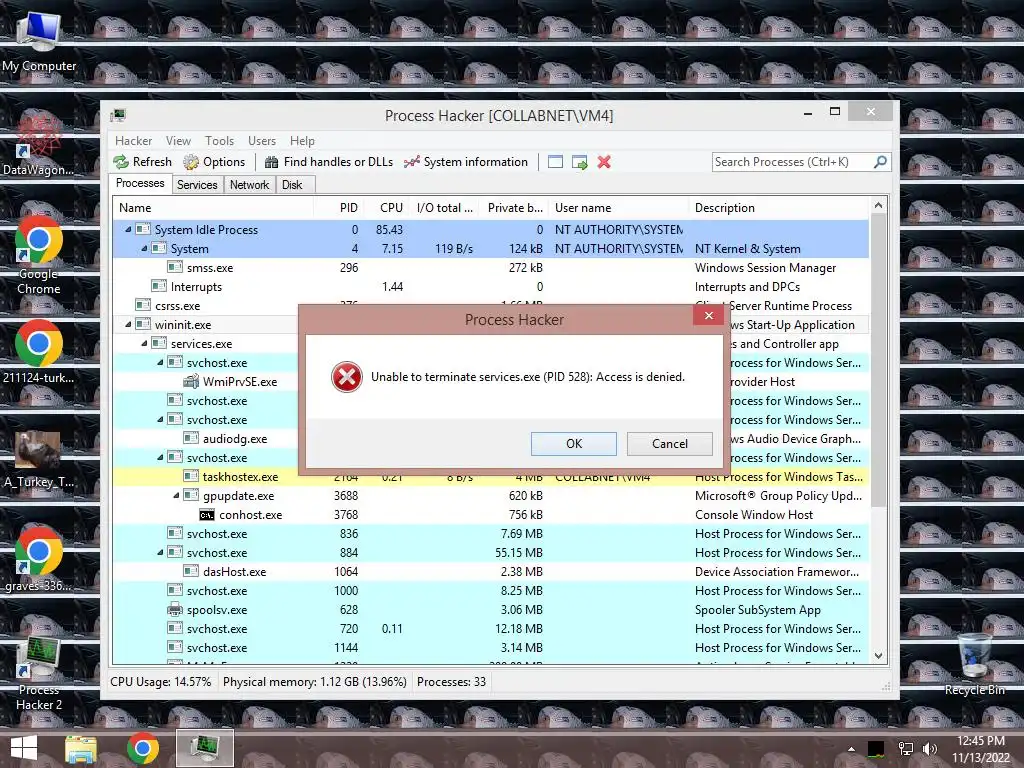Open File Explorer from taskbar

81,748
